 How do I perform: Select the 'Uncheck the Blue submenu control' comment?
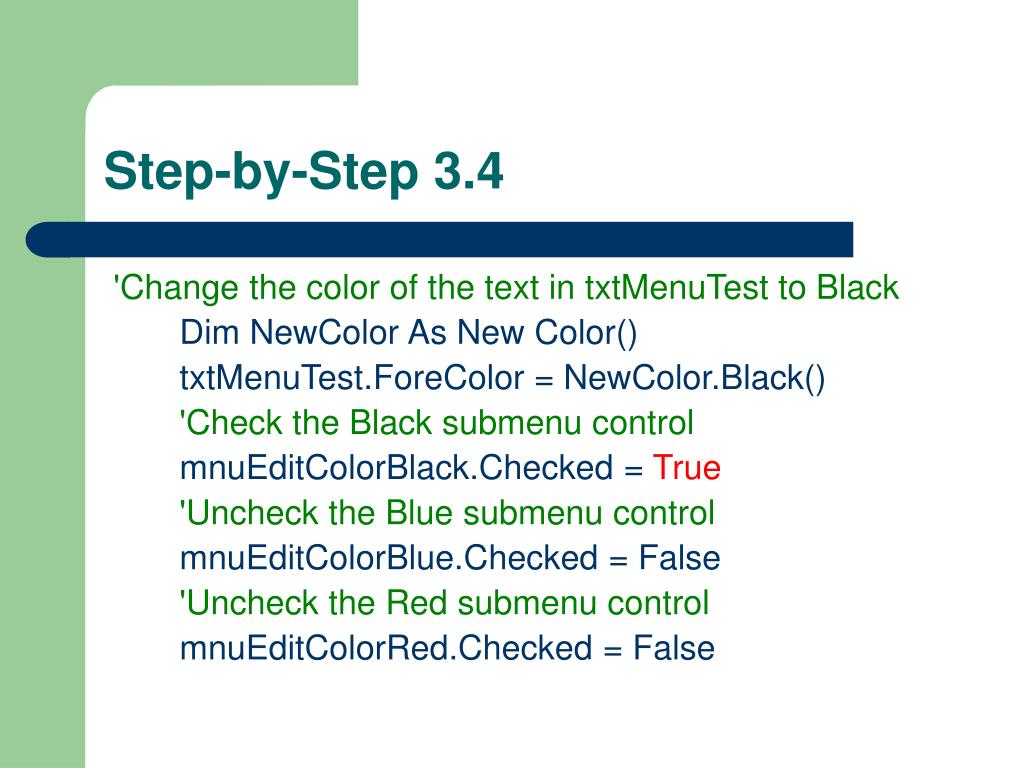tap(447, 513)
